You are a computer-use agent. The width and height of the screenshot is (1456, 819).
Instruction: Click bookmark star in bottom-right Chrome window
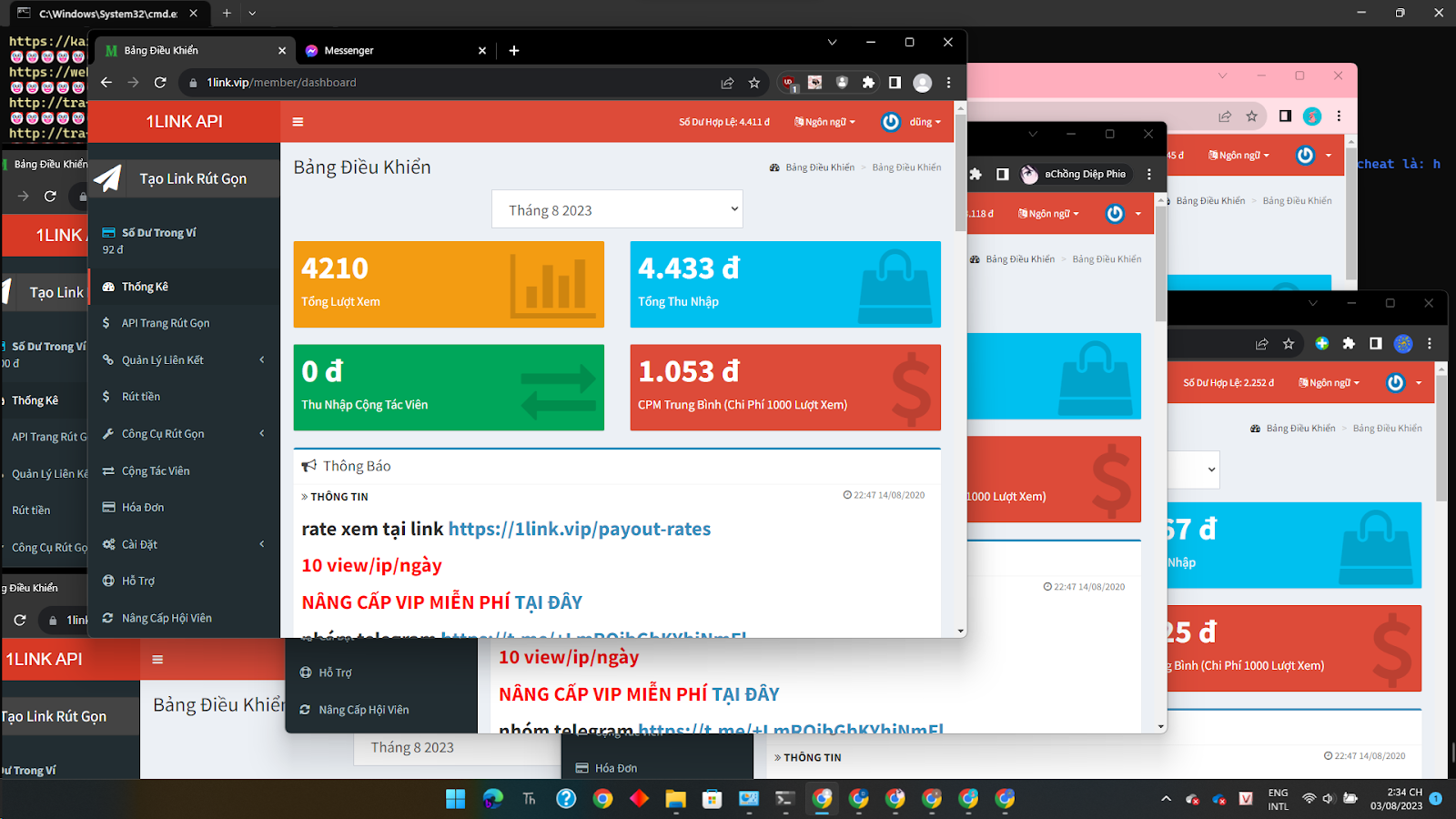click(x=1289, y=344)
